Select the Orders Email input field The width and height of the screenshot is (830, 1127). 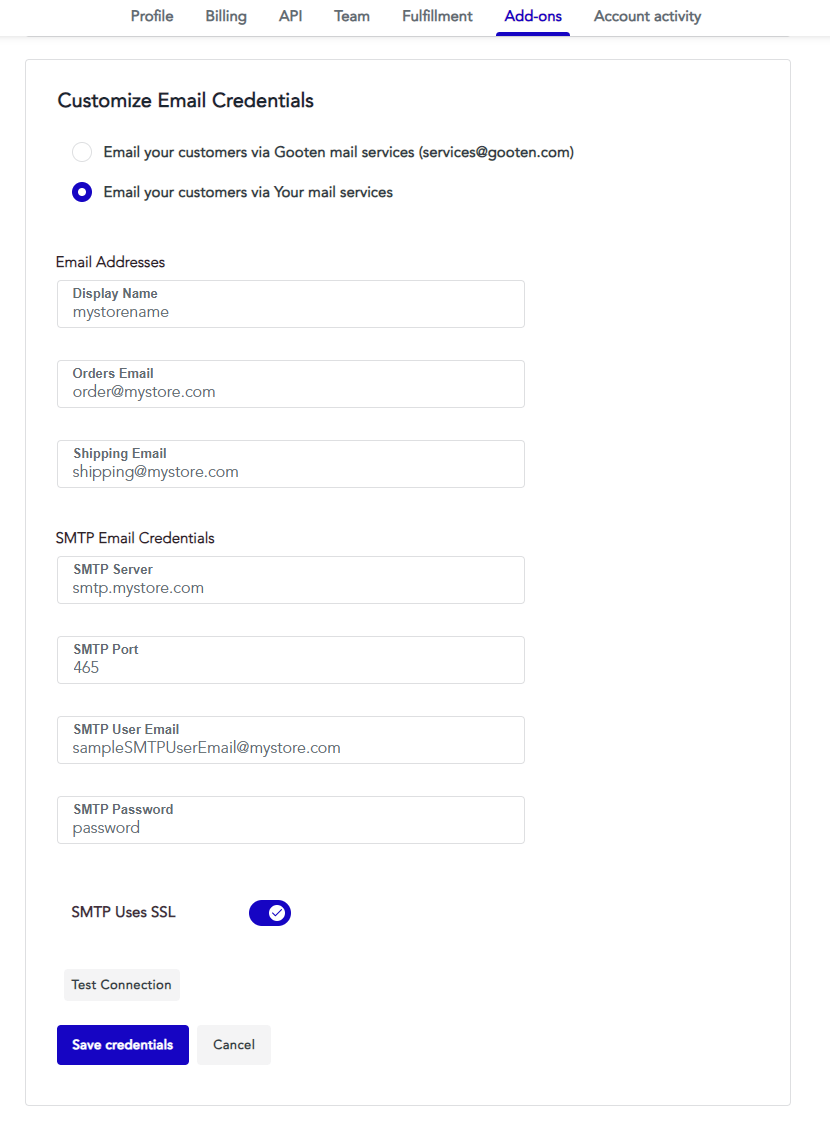290,384
